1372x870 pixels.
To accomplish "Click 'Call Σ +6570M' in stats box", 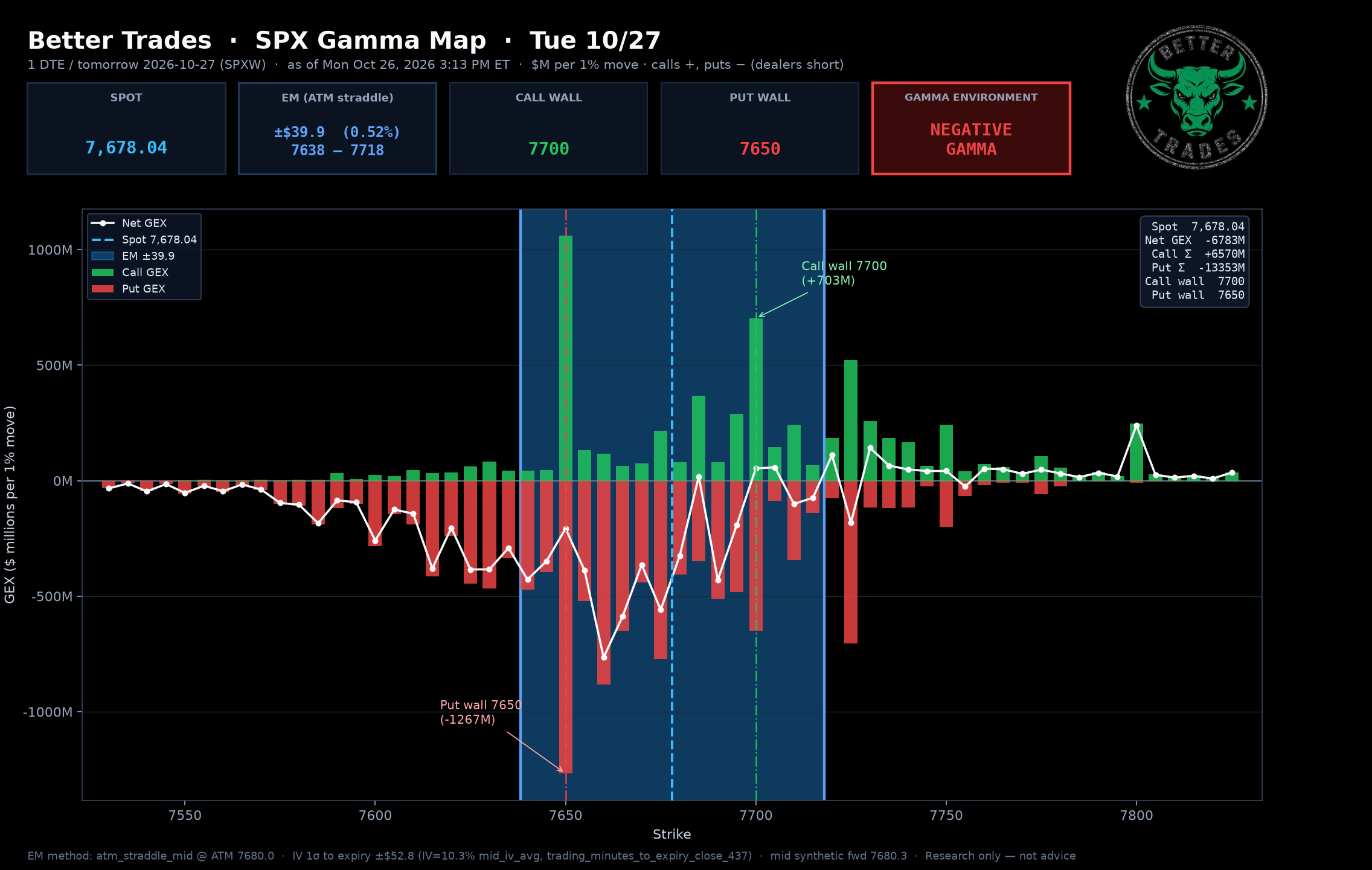I will 1197,254.
